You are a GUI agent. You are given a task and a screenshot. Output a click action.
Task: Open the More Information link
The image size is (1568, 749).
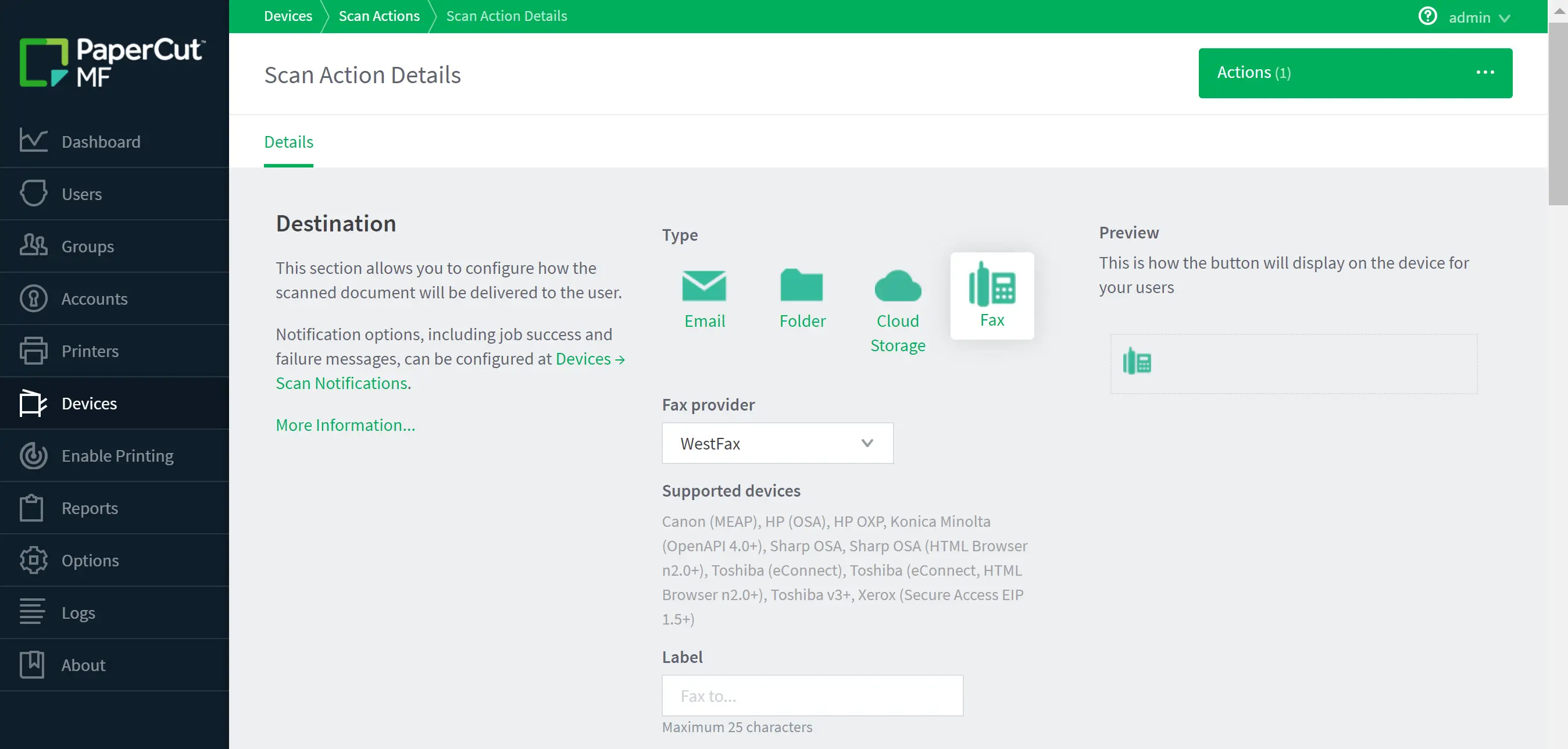pyautogui.click(x=345, y=425)
